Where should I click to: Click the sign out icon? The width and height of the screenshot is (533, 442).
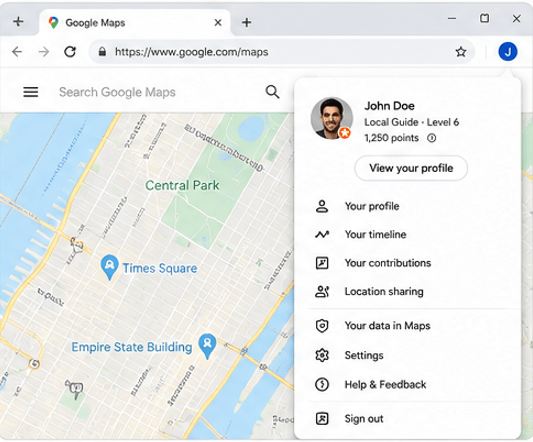(x=322, y=419)
